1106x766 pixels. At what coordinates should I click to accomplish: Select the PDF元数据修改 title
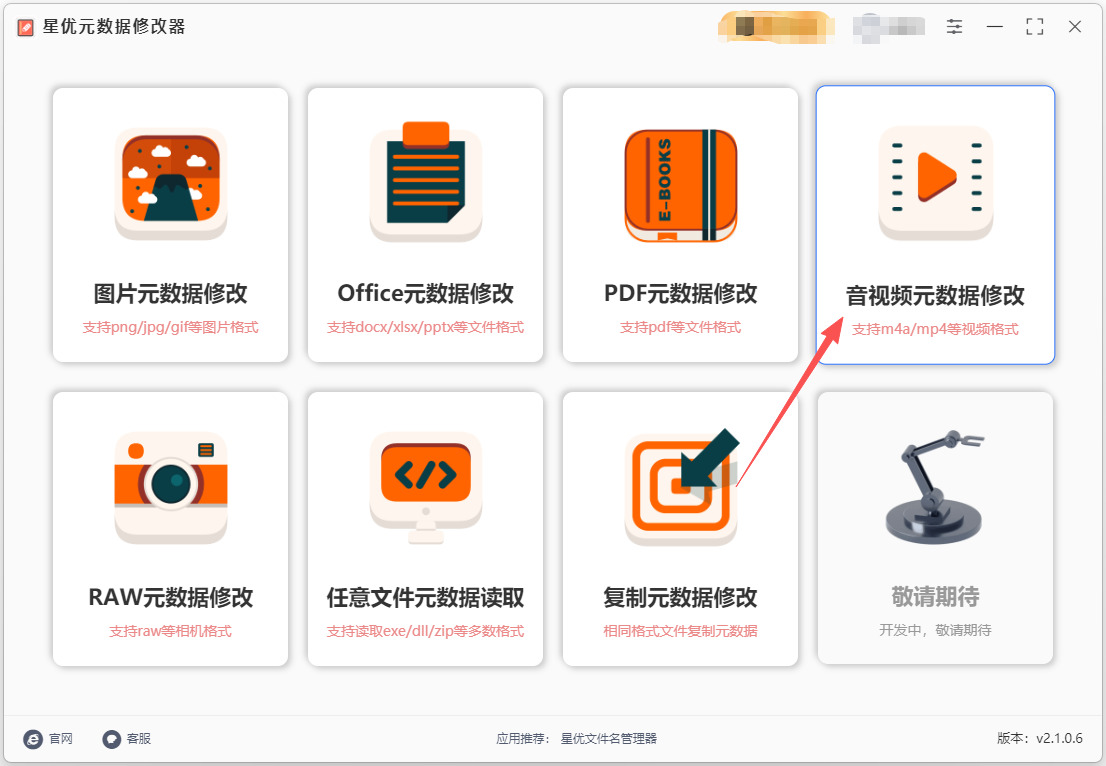[x=681, y=293]
